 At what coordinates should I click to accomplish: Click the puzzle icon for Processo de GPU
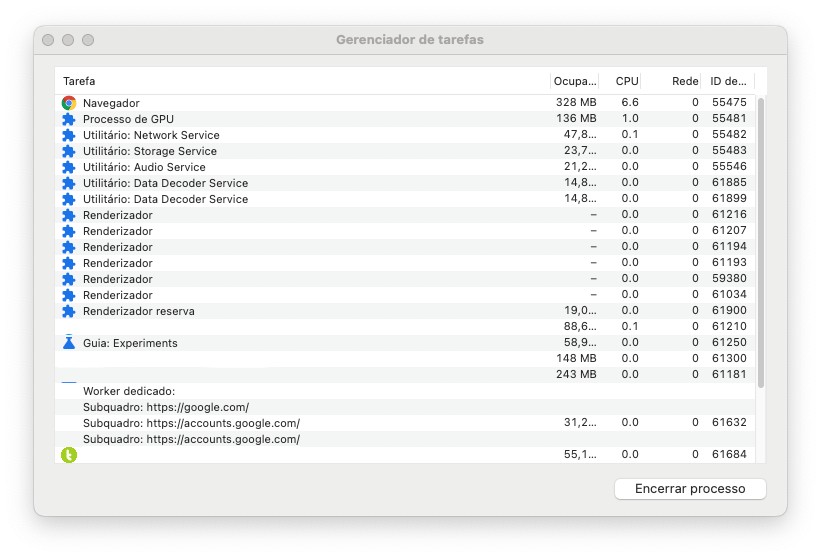(x=69, y=119)
